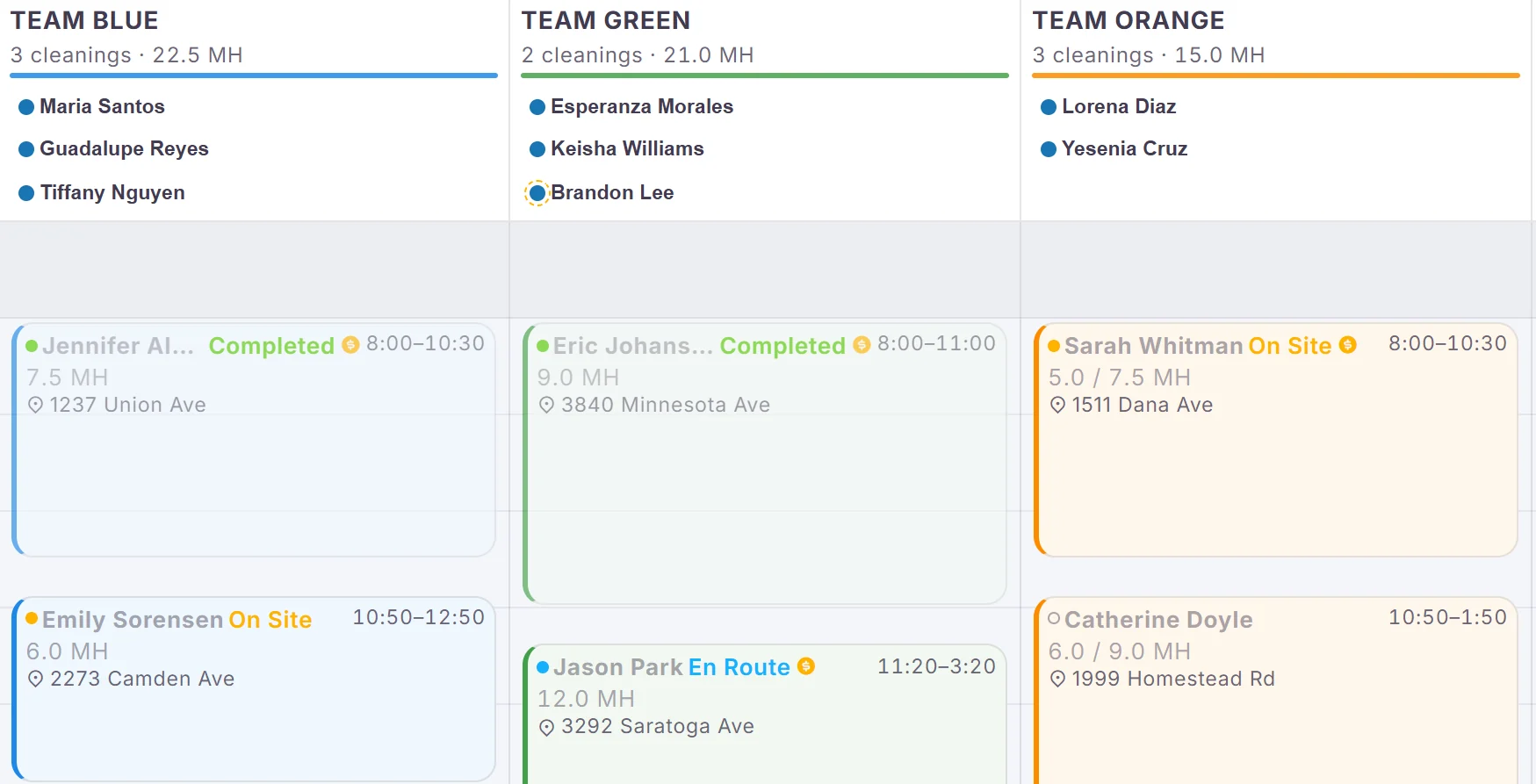Viewport: 1536px width, 784px height.
Task: Click the 12.0 MH value on Jason Park
Action: (x=586, y=699)
